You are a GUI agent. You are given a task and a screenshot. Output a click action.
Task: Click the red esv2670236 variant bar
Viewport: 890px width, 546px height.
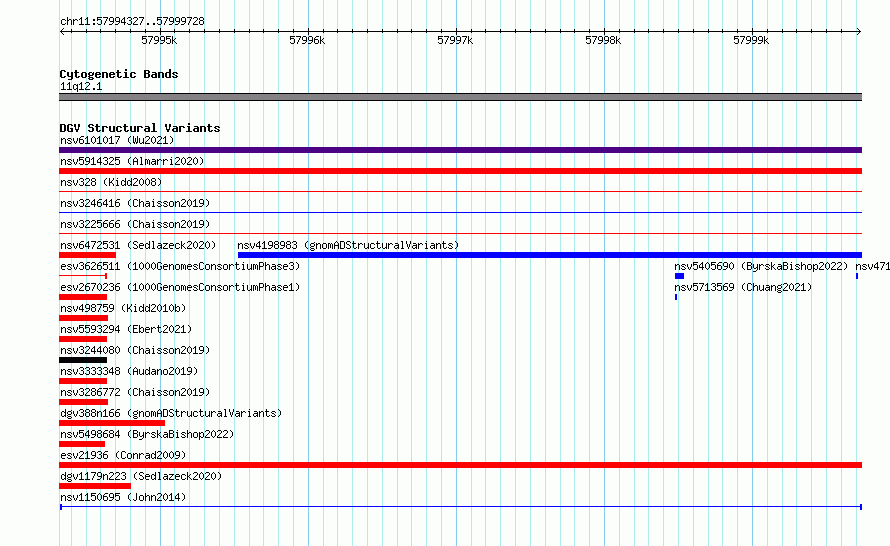click(83, 297)
